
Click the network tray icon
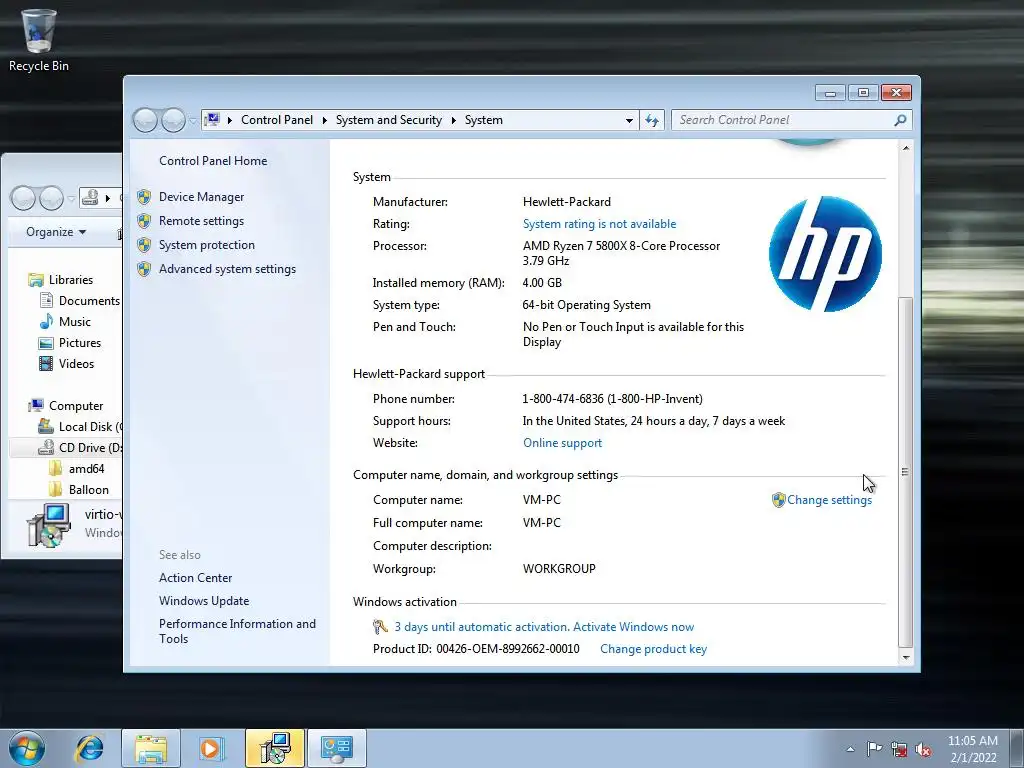[899, 749]
